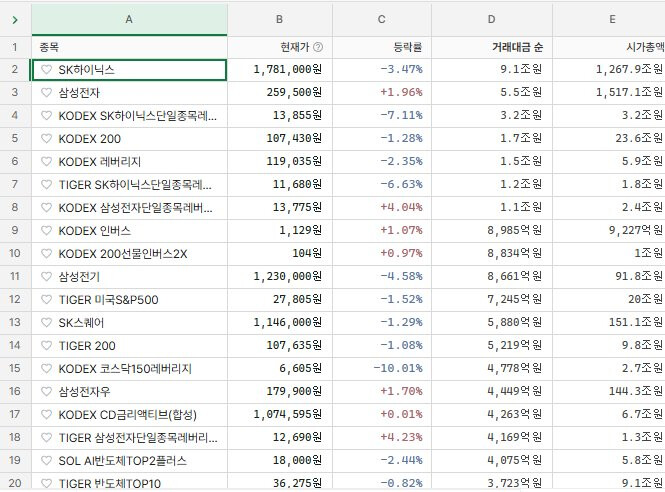Screen dimensions: 665x492
Task: Click heart icon next to TIGER 200
Action: (46, 345)
